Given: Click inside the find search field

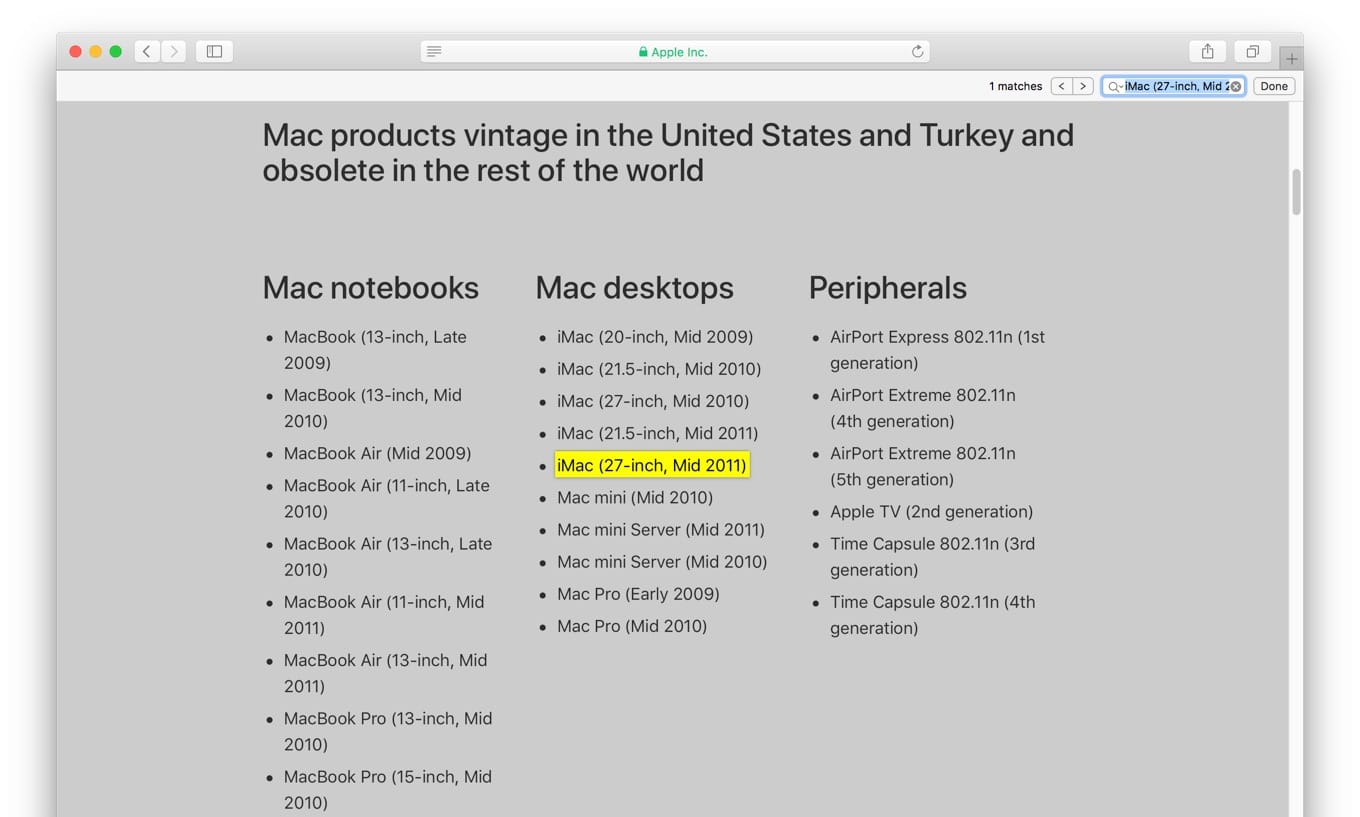Looking at the screenshot, I should (1176, 86).
